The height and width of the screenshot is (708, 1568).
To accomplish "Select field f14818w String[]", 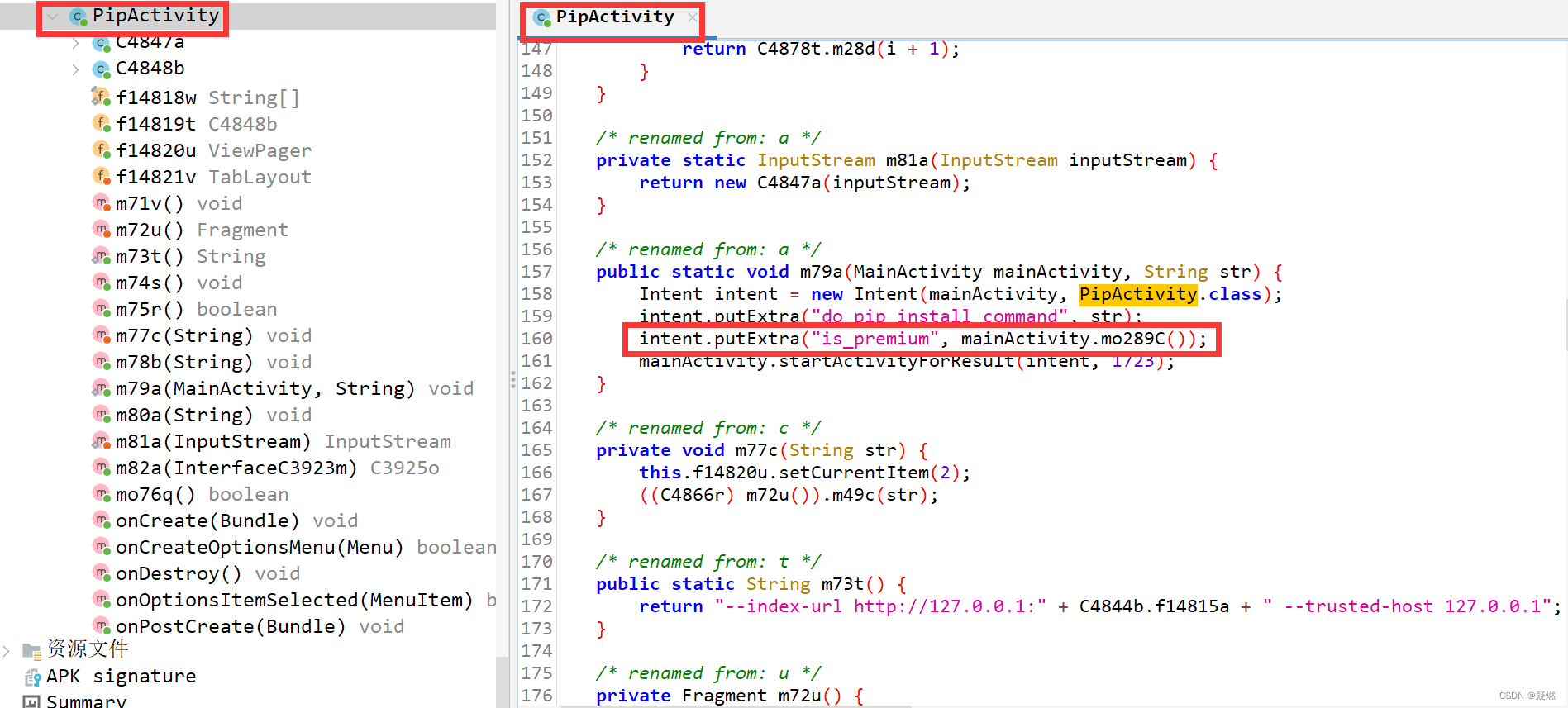I will [x=207, y=97].
